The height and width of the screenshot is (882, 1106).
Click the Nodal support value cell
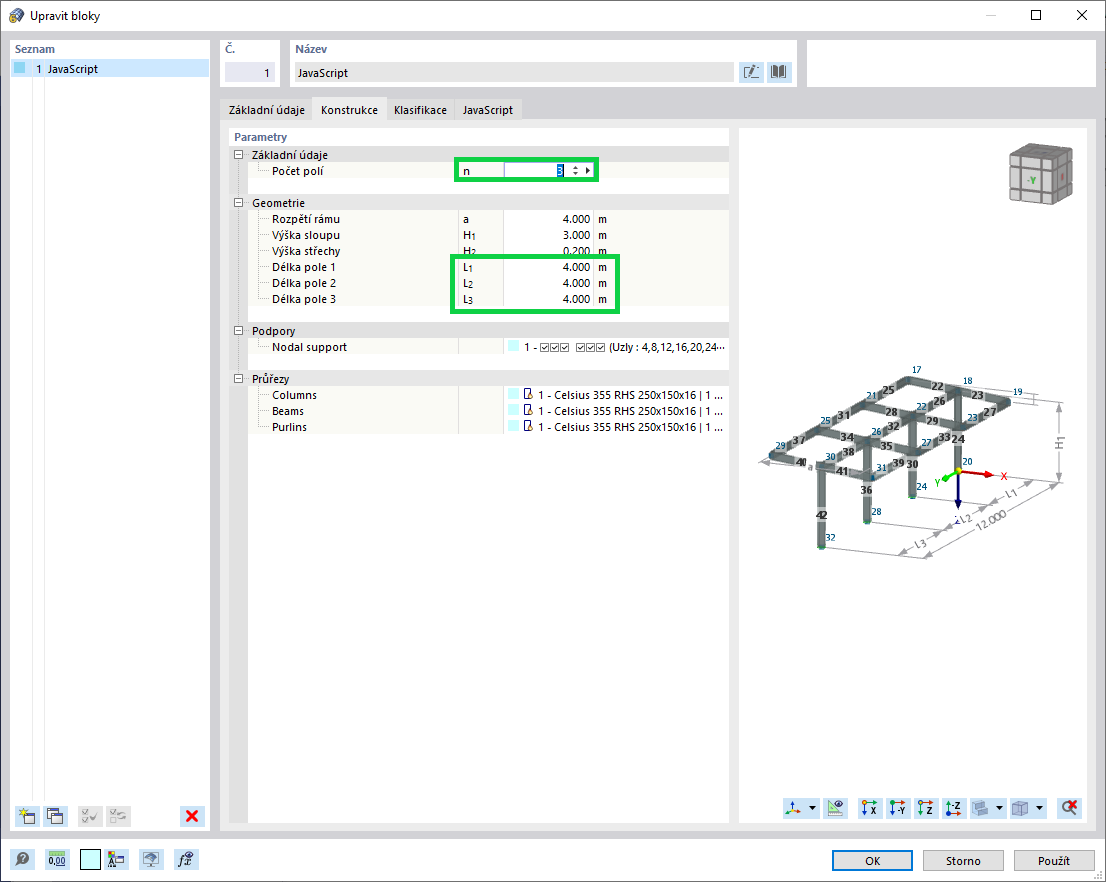(x=616, y=346)
